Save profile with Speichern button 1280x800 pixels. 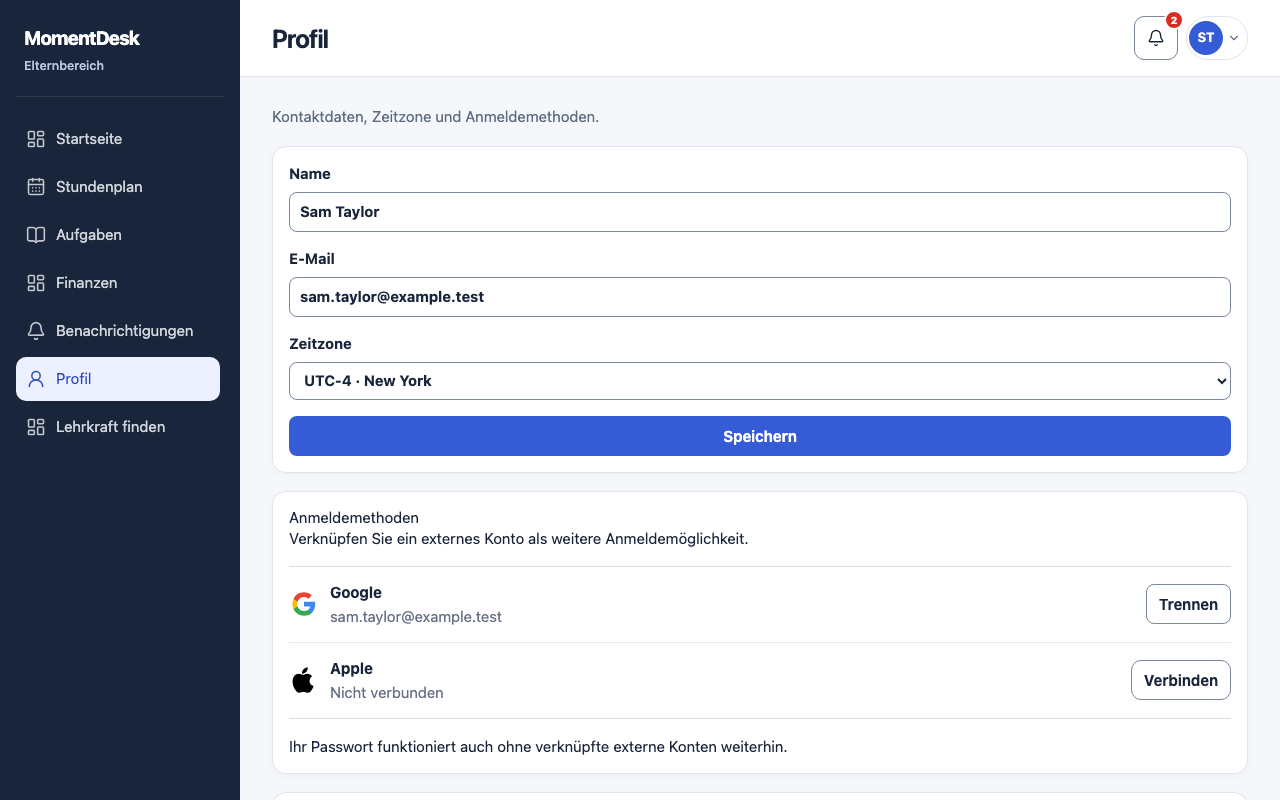click(760, 436)
